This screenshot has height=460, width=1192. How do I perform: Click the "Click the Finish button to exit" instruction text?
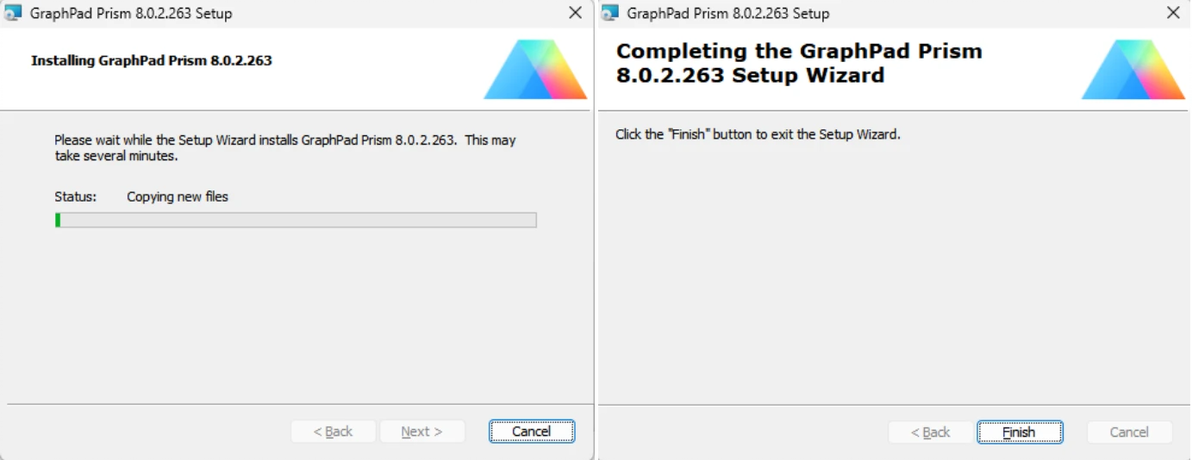757,134
